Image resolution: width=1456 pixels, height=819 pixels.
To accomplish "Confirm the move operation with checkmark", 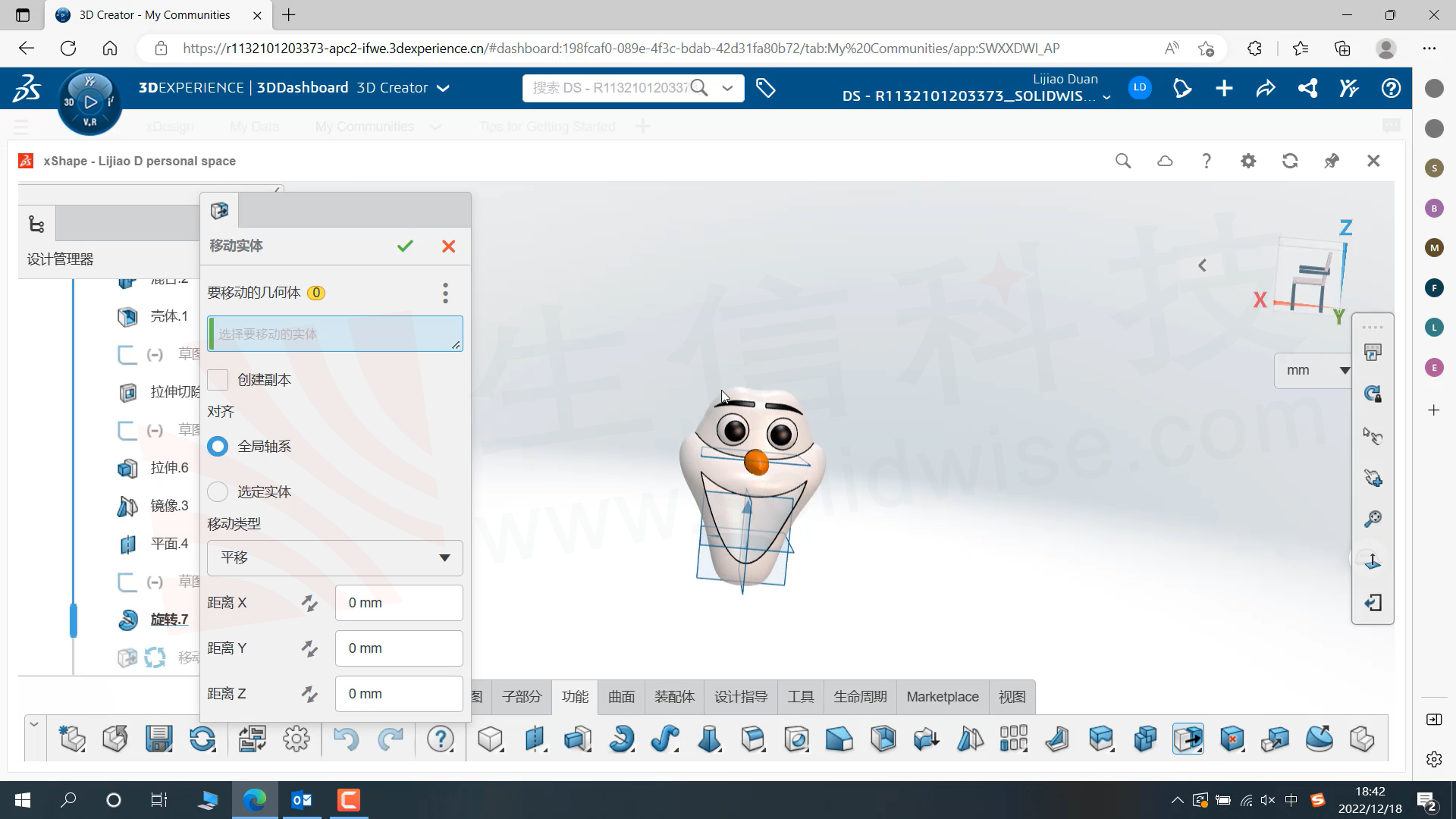I will (405, 246).
